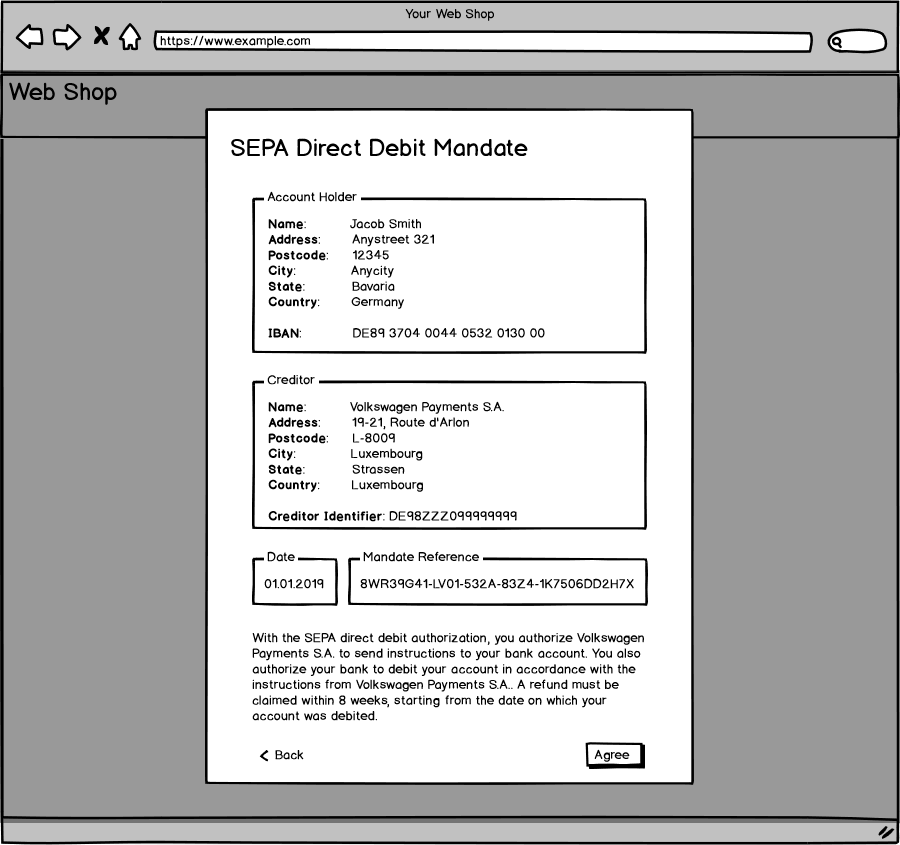The height and width of the screenshot is (845, 900).
Task: Click the SEPA Direct Debit Mandate heading
Action: (x=379, y=148)
